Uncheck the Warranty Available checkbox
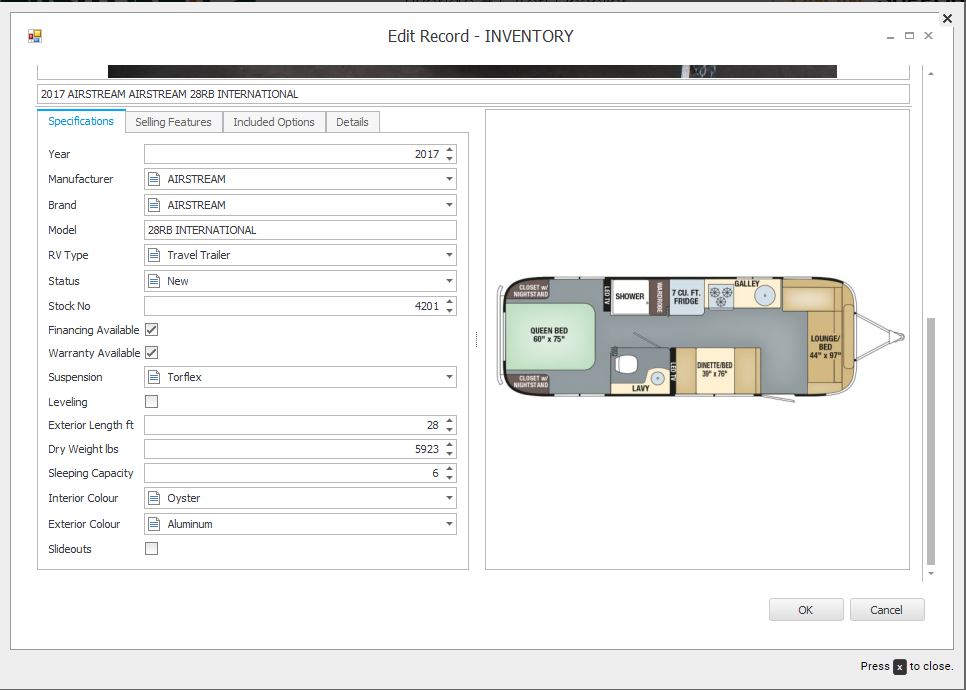966x690 pixels. 152,352
